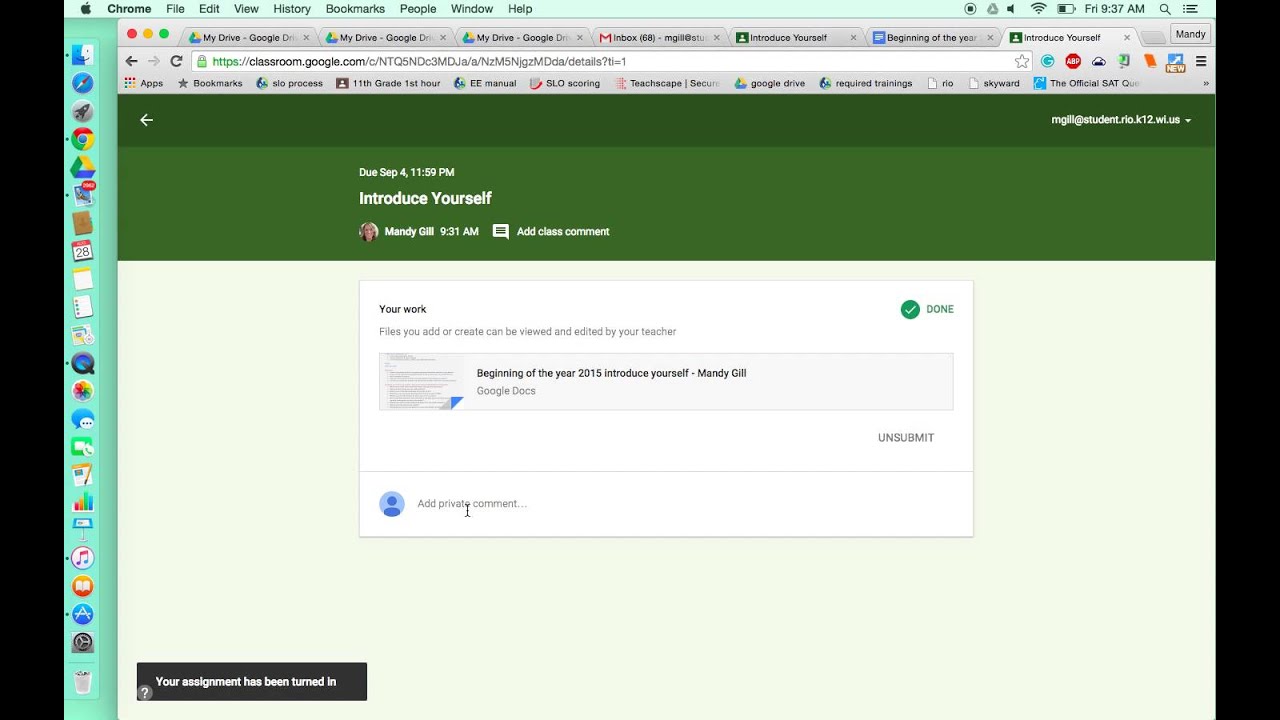Open Google Drive from the Dock
Screen dimensions: 1280x720
(x=83, y=167)
